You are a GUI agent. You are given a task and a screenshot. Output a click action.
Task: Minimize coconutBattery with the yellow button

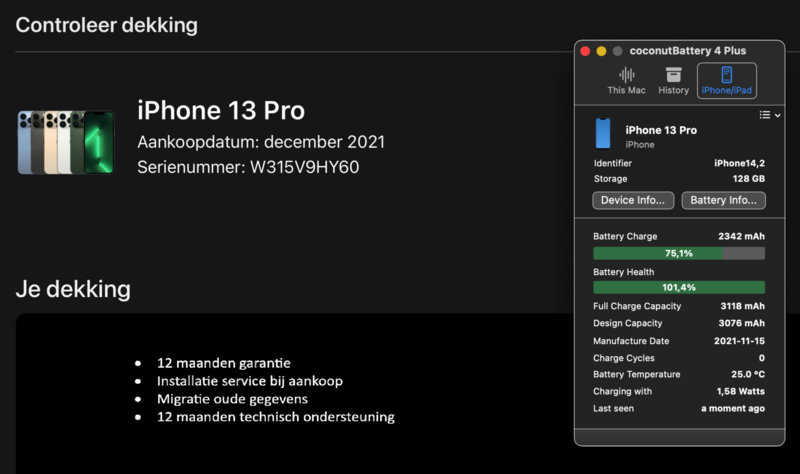(601, 51)
